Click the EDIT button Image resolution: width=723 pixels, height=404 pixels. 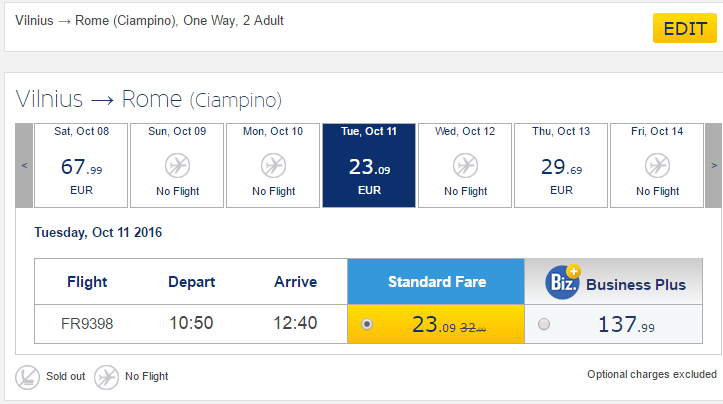[x=685, y=28]
